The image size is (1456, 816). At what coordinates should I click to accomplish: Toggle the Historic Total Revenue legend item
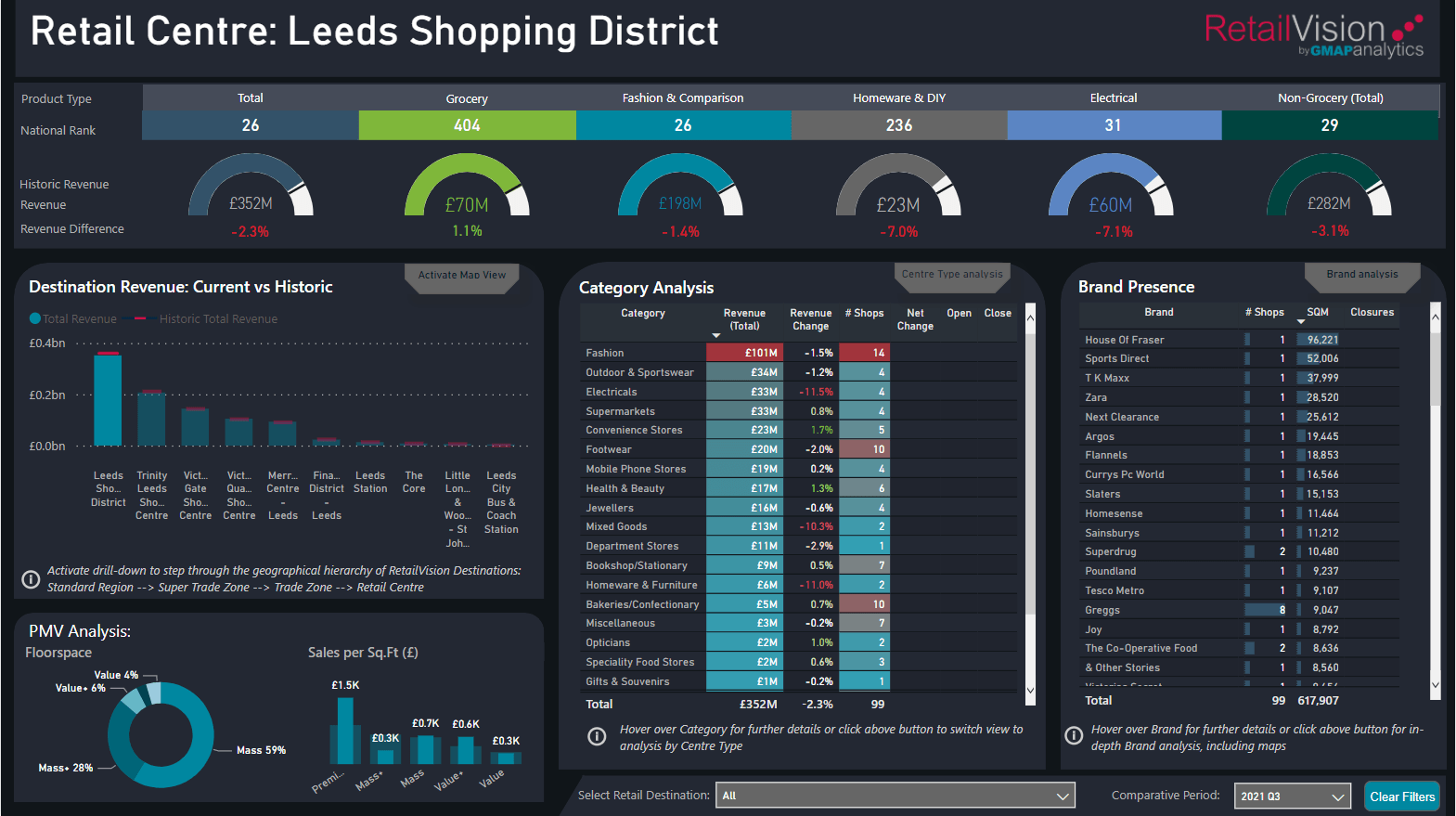(x=206, y=318)
